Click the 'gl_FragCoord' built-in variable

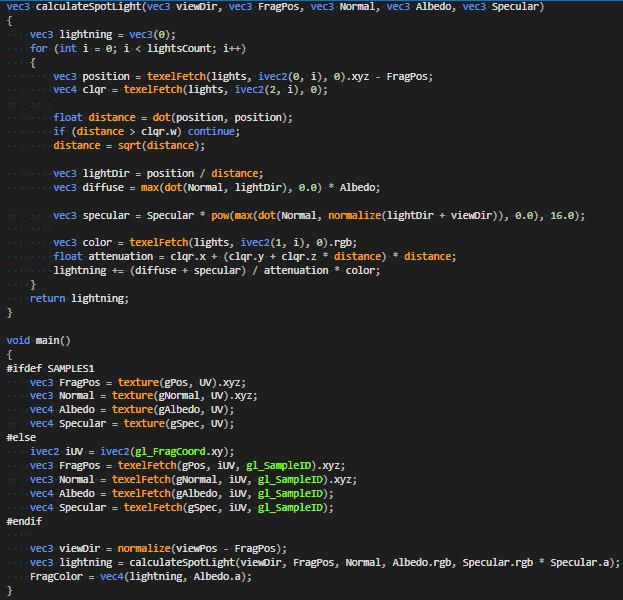(x=170, y=452)
